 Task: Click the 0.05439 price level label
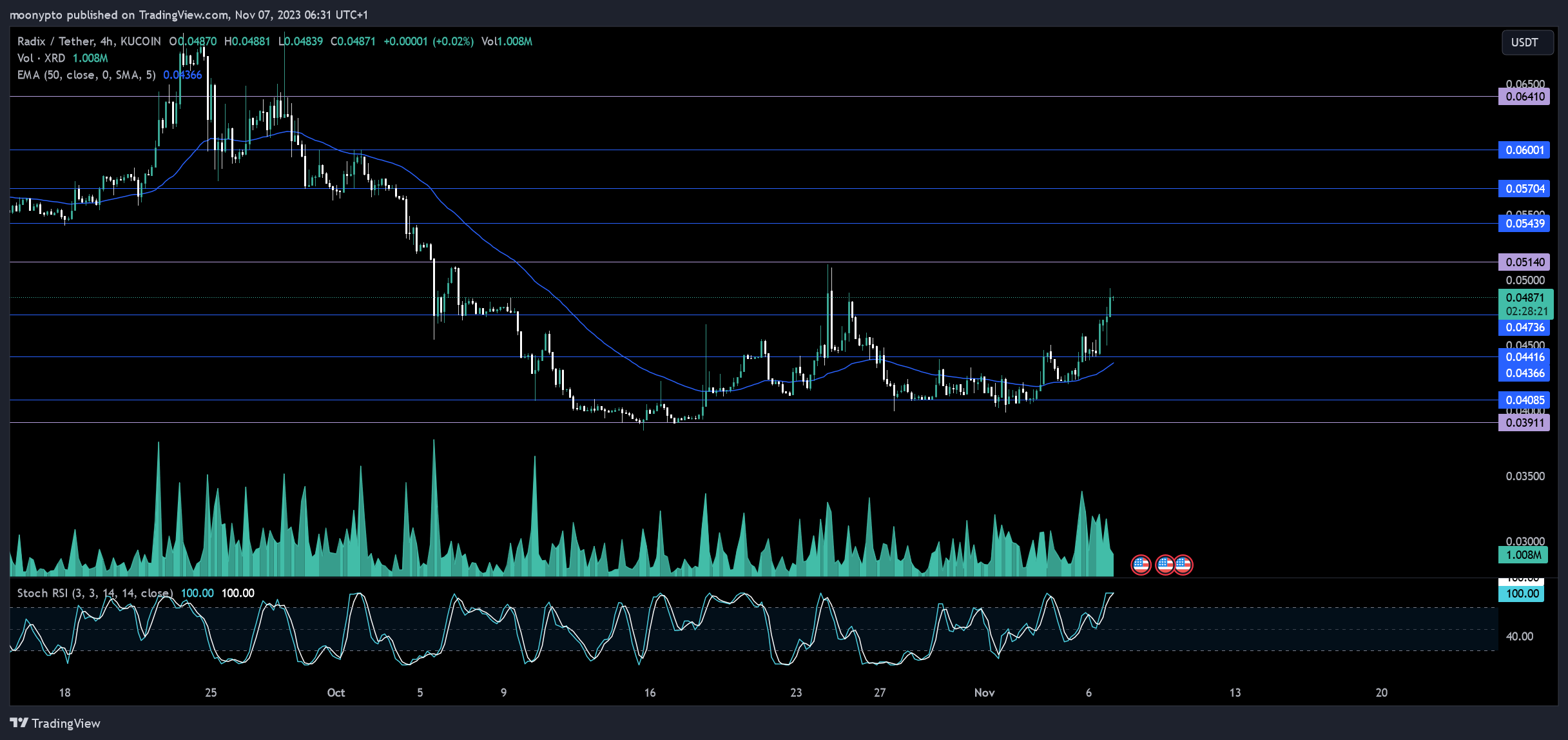click(x=1524, y=224)
